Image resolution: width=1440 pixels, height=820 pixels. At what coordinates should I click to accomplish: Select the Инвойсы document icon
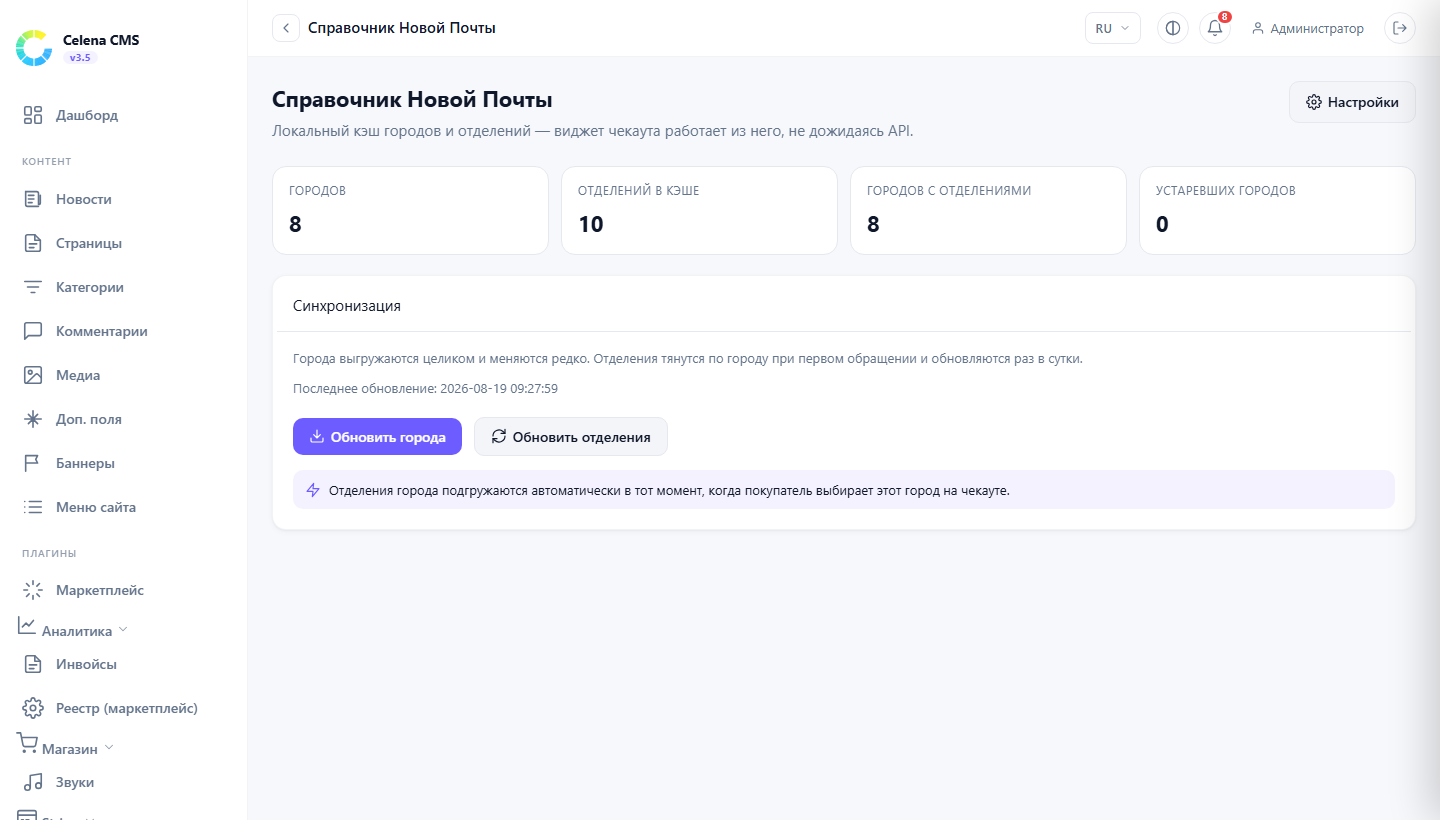pyautogui.click(x=33, y=664)
